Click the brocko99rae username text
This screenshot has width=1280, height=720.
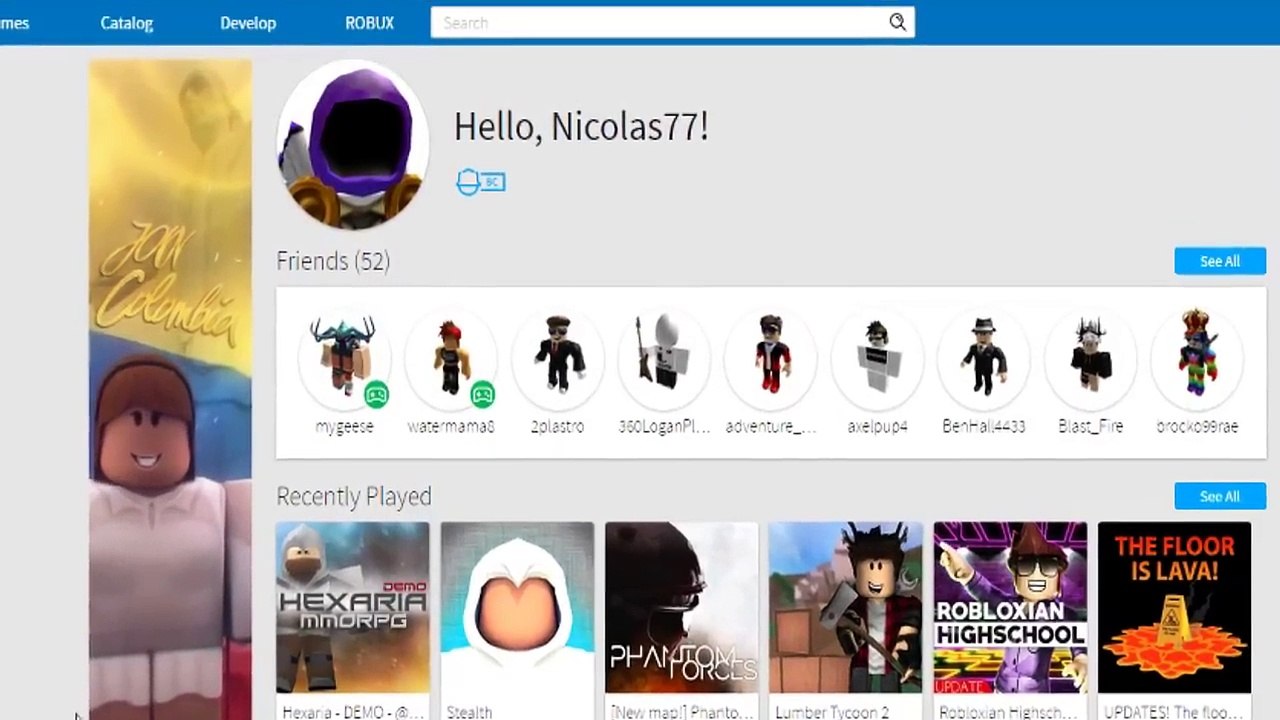click(x=1197, y=426)
